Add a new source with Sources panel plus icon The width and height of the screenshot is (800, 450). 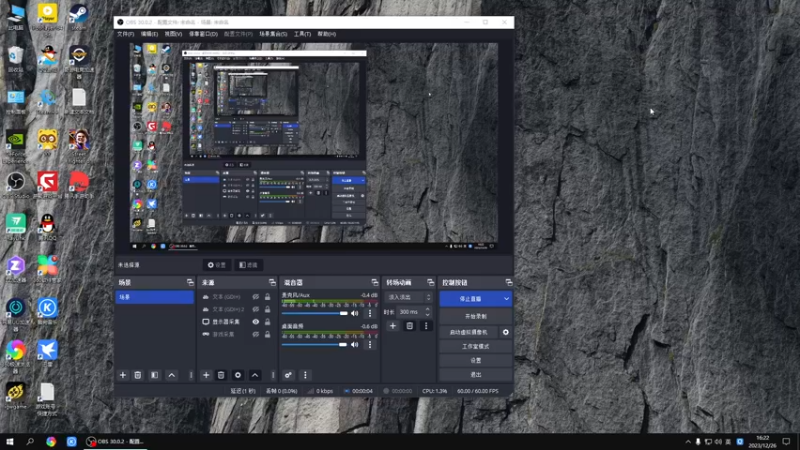pyautogui.click(x=206, y=375)
